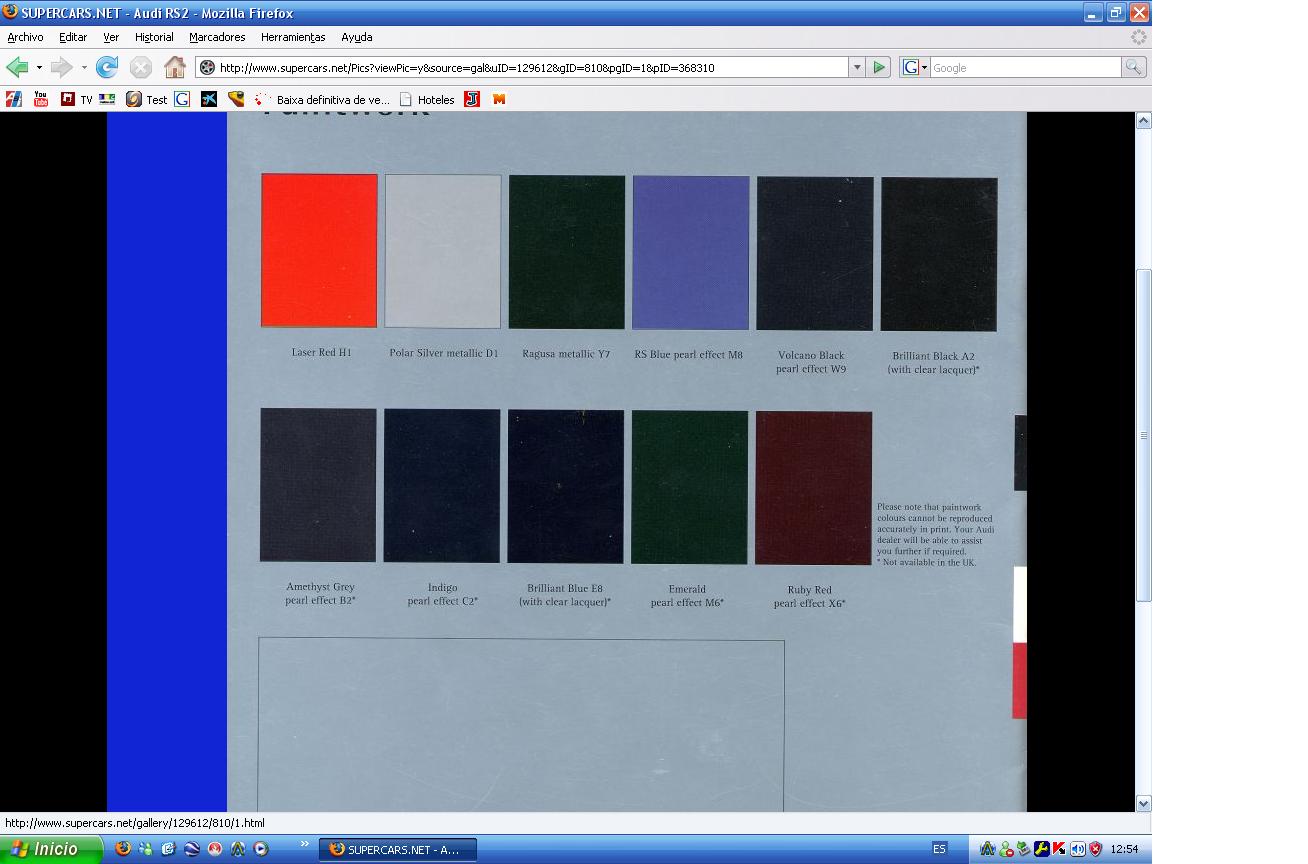The image size is (1308, 864).
Task: Click the Ragusa metallic Y7 green swatch
Action: [567, 252]
